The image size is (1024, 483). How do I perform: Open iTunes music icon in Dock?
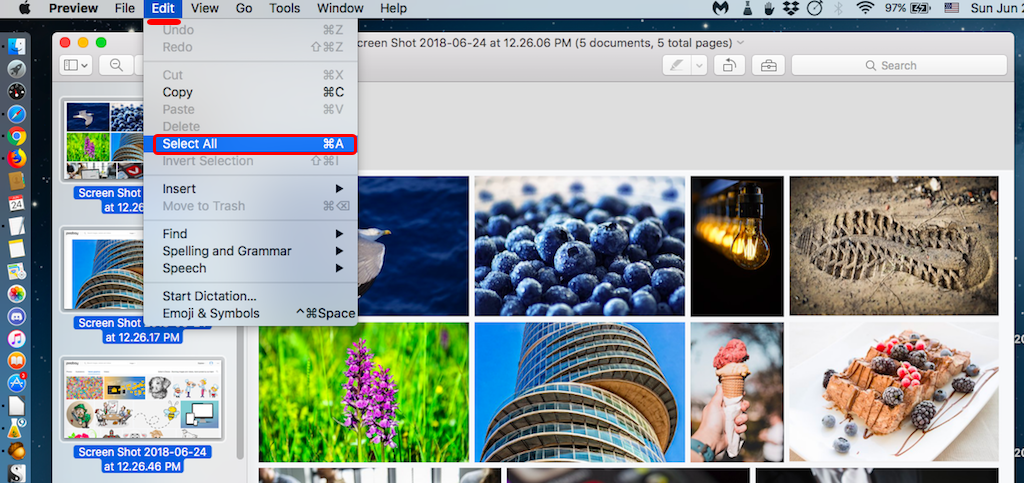pyautogui.click(x=17, y=339)
